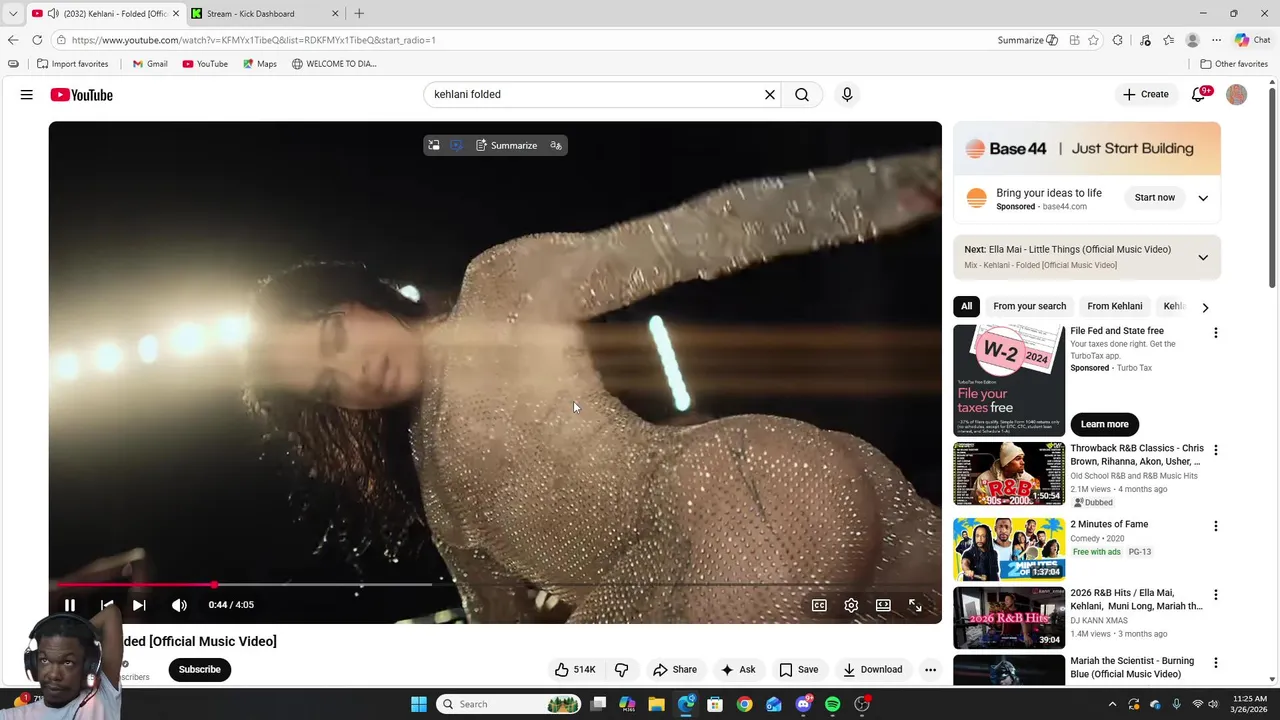Open Edge Settings and more menu
Image resolution: width=1280 pixels, height=720 pixels.
[1216, 40]
